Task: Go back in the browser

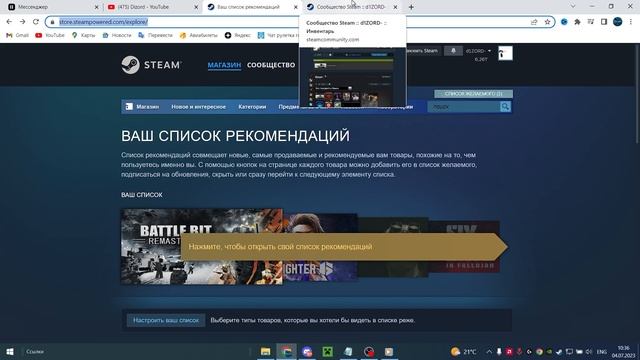Action: pyautogui.click(x=9, y=22)
